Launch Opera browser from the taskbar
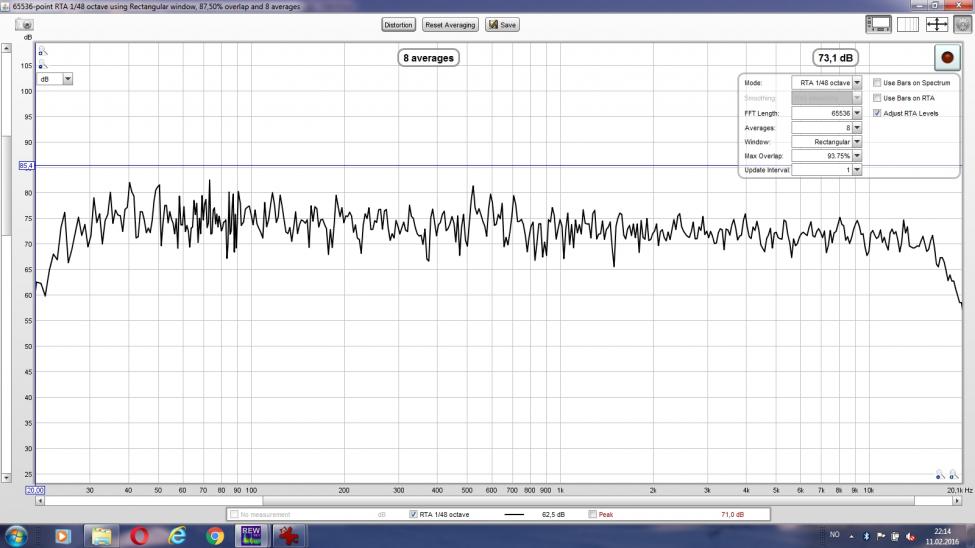The width and height of the screenshot is (975, 548). click(x=139, y=536)
